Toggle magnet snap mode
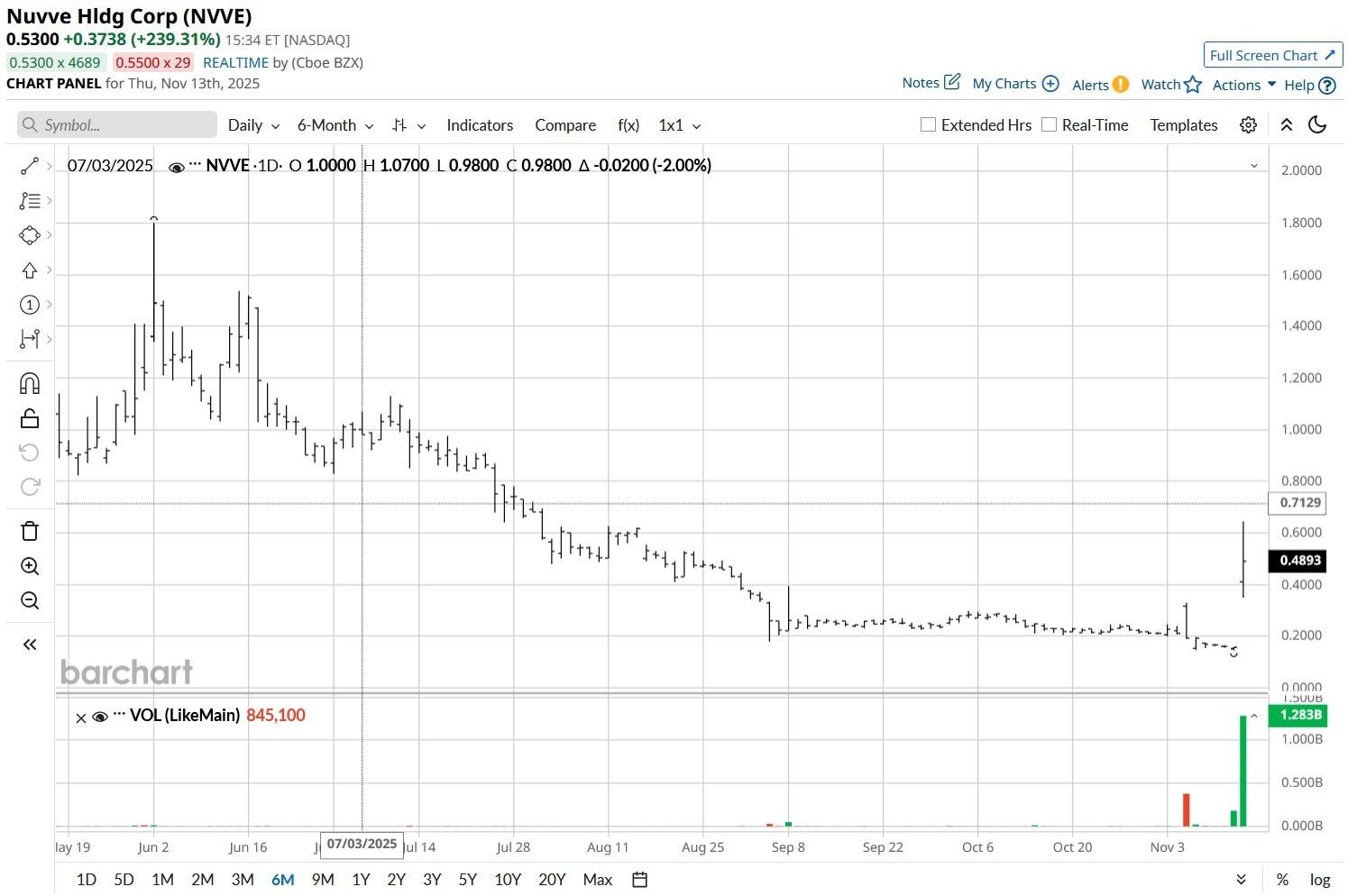Image resolution: width=1348 pixels, height=896 pixels. (x=29, y=384)
